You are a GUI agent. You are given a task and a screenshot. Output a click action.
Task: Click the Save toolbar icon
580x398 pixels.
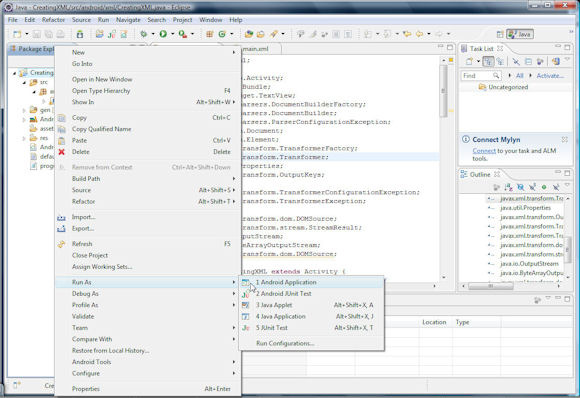pyautogui.click(x=36, y=34)
